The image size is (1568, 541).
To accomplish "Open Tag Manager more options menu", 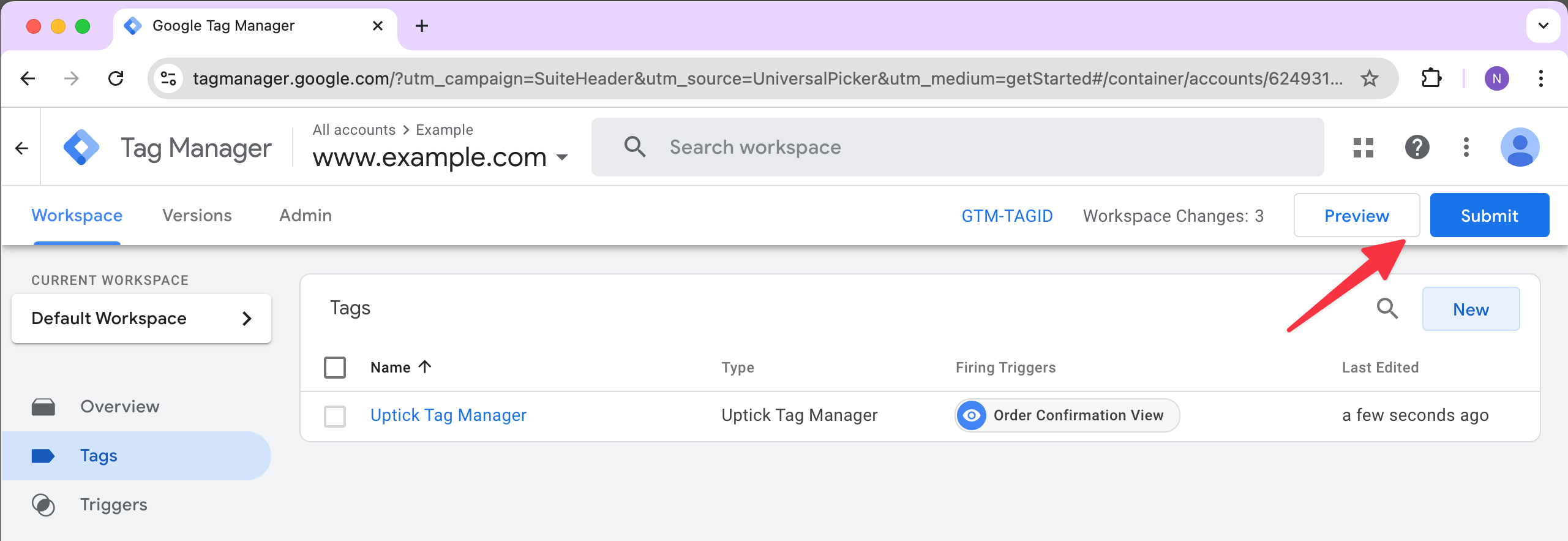I will [x=1466, y=148].
